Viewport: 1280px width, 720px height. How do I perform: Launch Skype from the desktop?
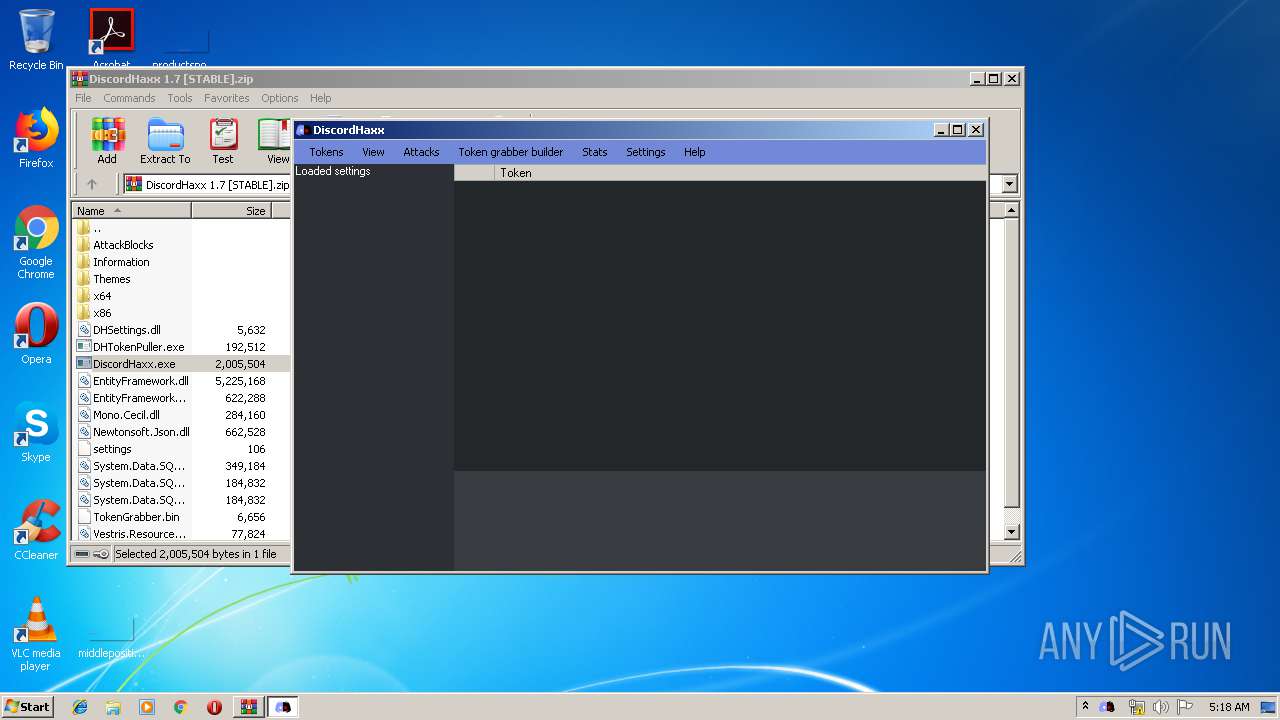pos(36,432)
